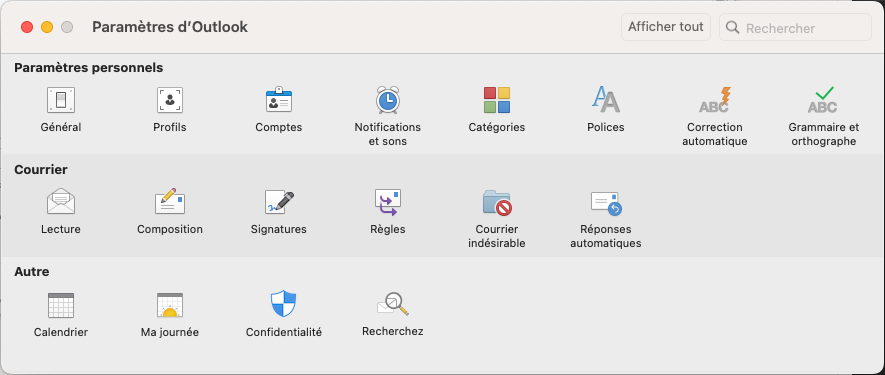Click the Afficher tout button

click(x=666, y=27)
